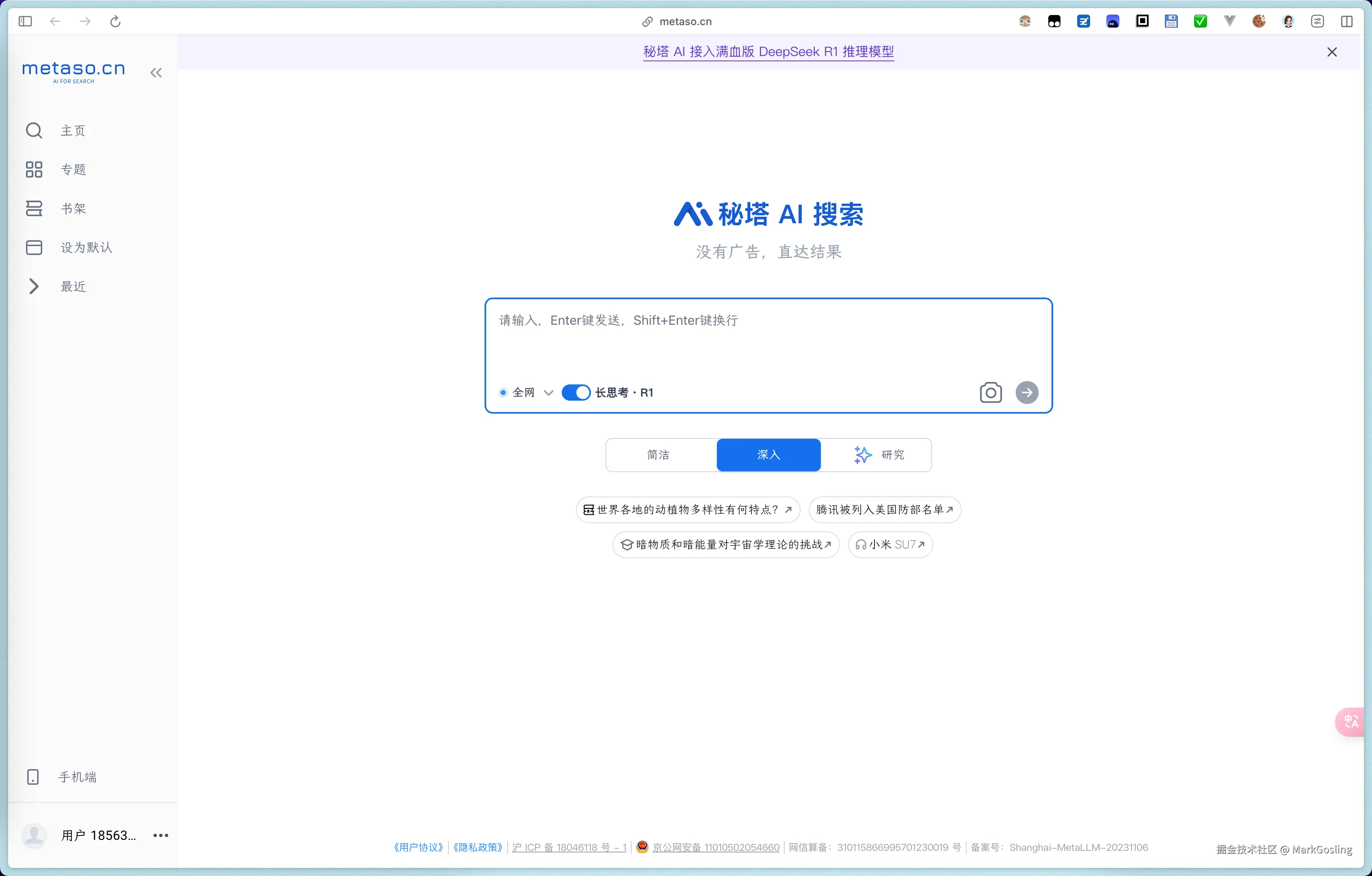Expand the 最近 recent section
Image resolution: width=1372 pixels, height=876 pixels.
pyautogui.click(x=34, y=287)
